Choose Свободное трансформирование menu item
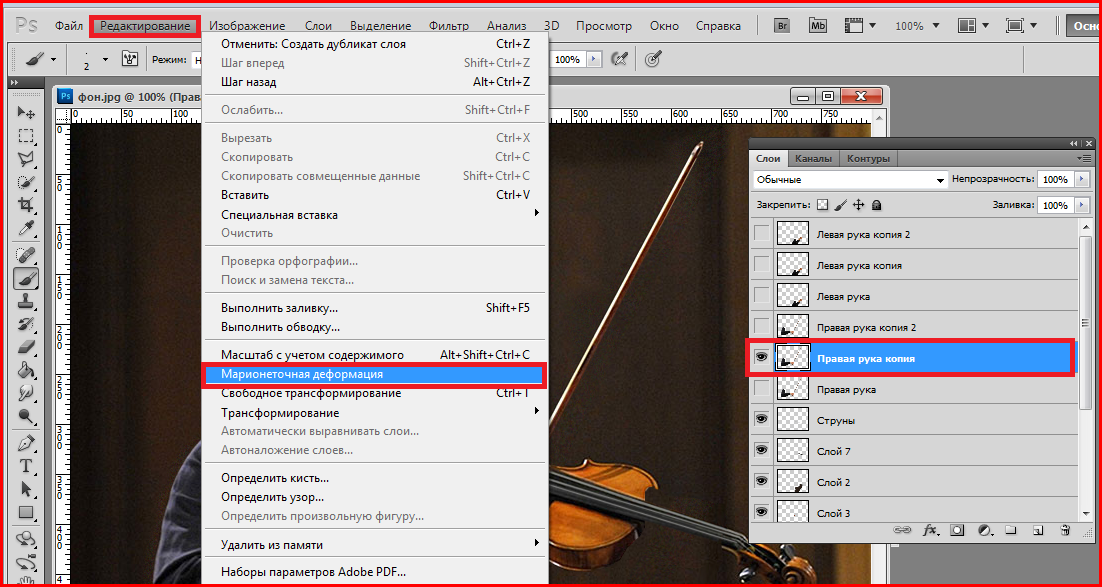Screen dimensions: 1102x587 [374, 394]
